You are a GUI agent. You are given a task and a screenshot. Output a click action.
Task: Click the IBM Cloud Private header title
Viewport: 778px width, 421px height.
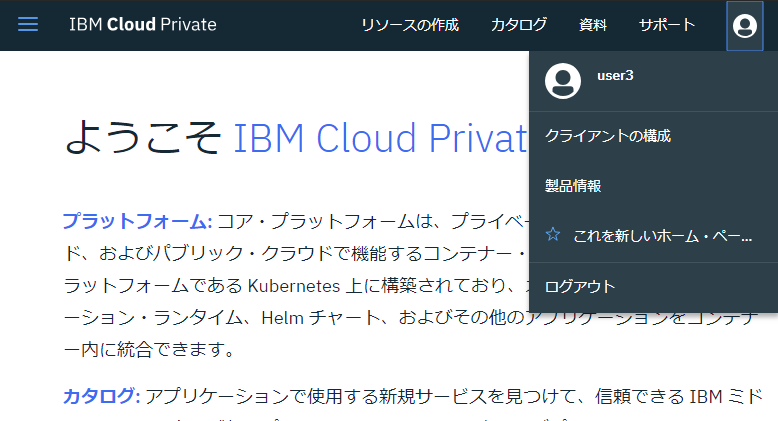pos(143,24)
